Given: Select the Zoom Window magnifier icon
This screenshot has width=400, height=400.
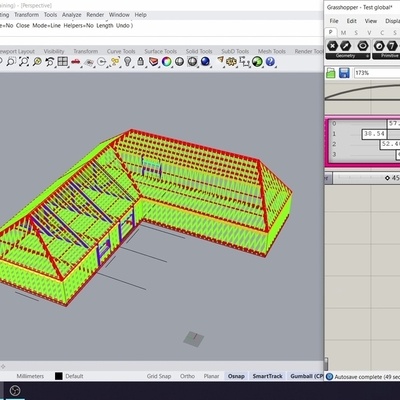Looking at the screenshot, I should [11, 62].
